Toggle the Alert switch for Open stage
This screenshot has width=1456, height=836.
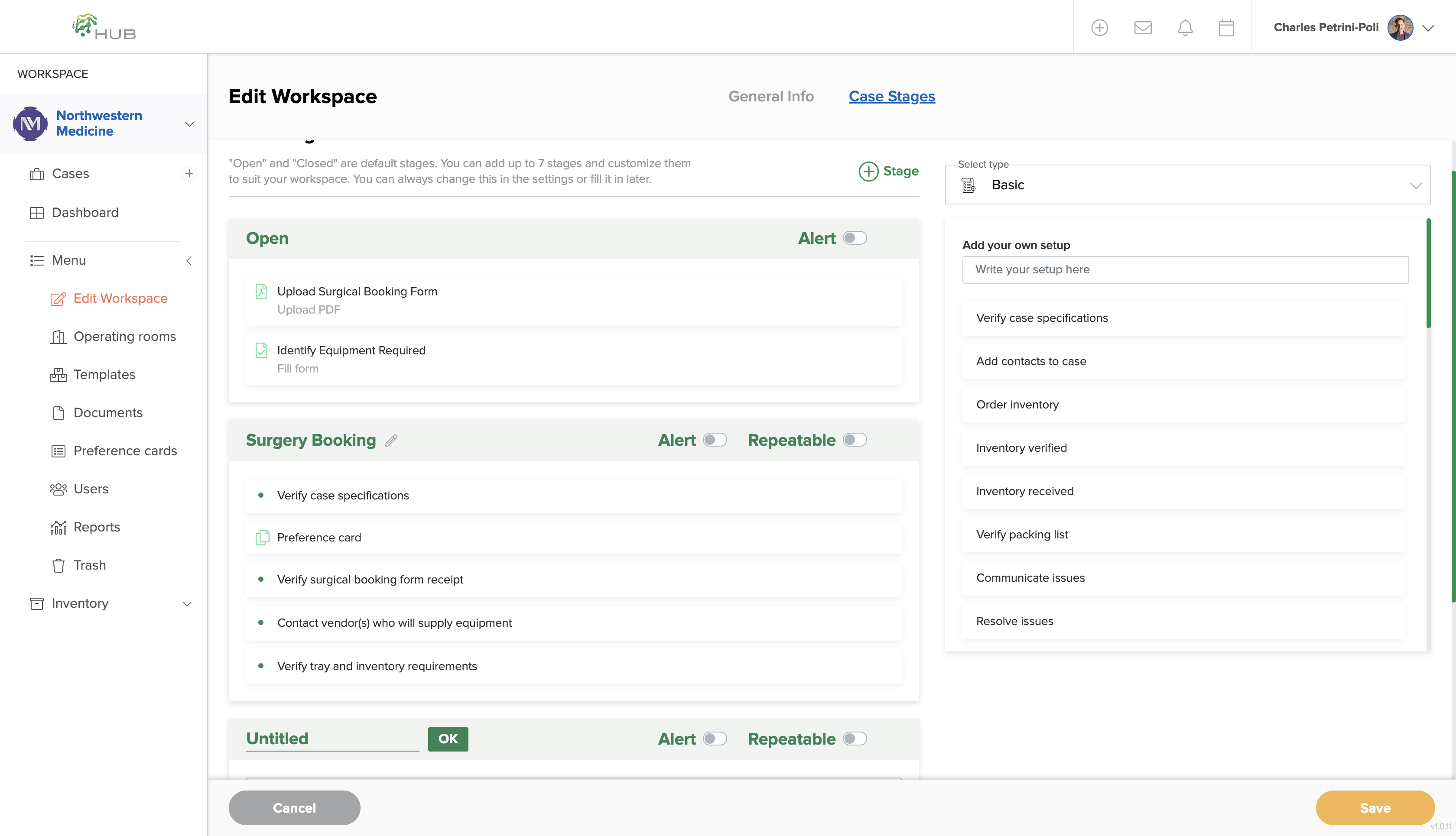(855, 238)
